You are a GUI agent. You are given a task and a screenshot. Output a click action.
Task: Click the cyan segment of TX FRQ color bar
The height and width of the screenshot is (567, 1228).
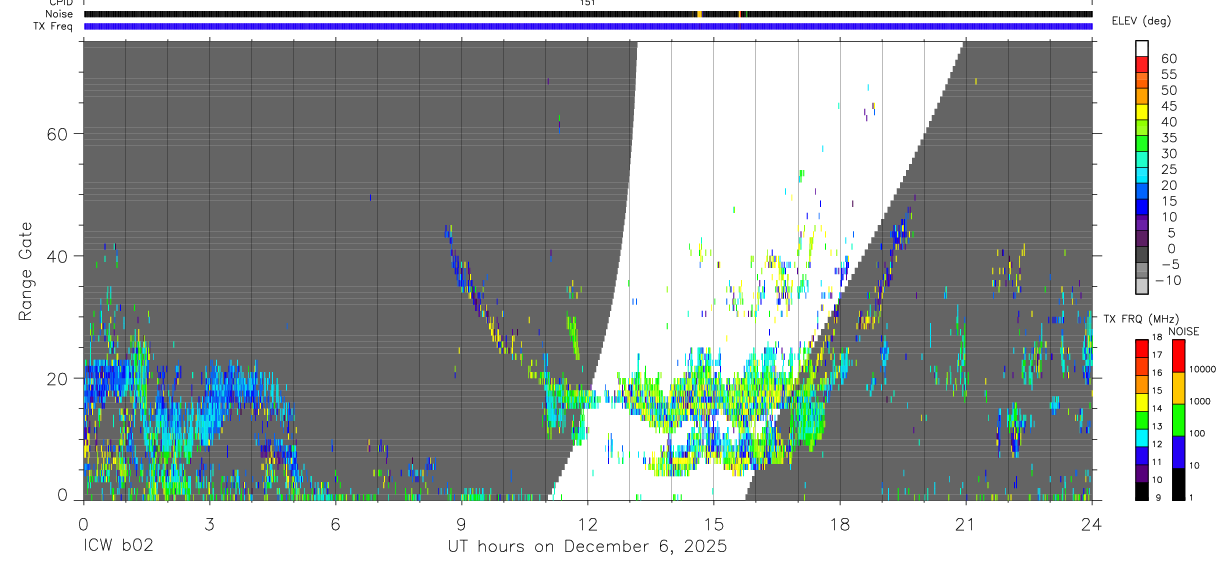point(1142,437)
